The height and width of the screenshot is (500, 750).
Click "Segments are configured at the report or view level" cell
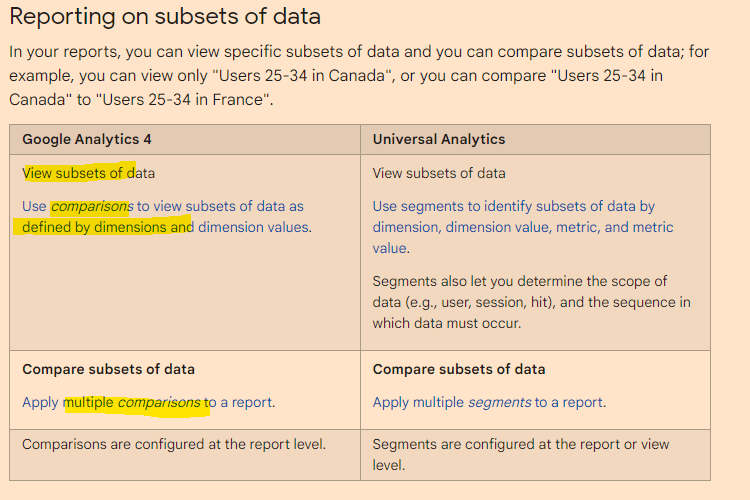click(521, 454)
